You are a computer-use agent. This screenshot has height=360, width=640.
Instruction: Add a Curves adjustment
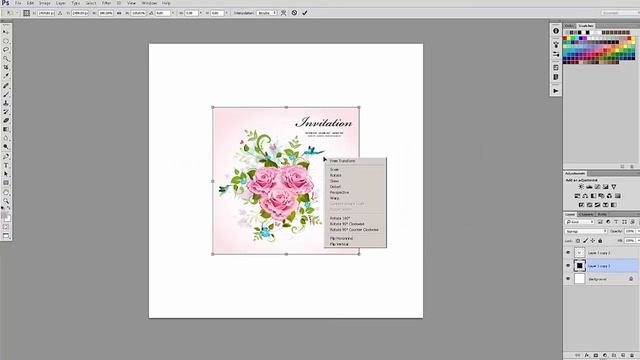[598, 187]
